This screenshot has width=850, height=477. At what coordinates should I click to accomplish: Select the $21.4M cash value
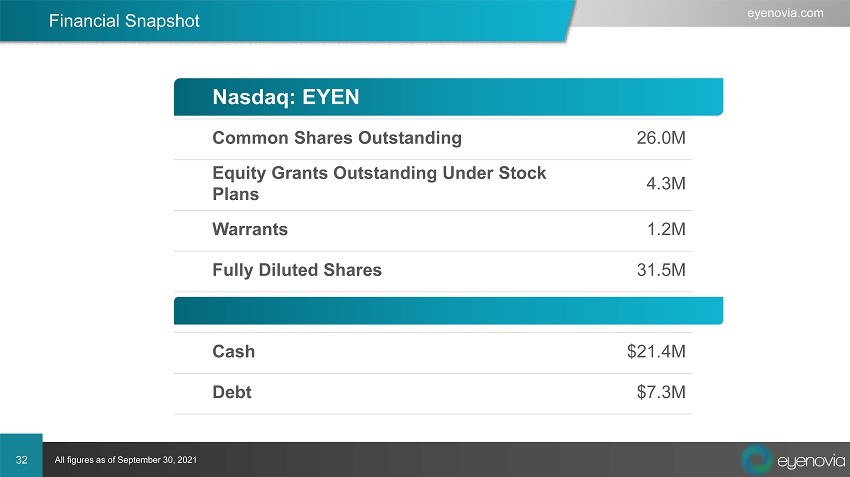point(656,352)
